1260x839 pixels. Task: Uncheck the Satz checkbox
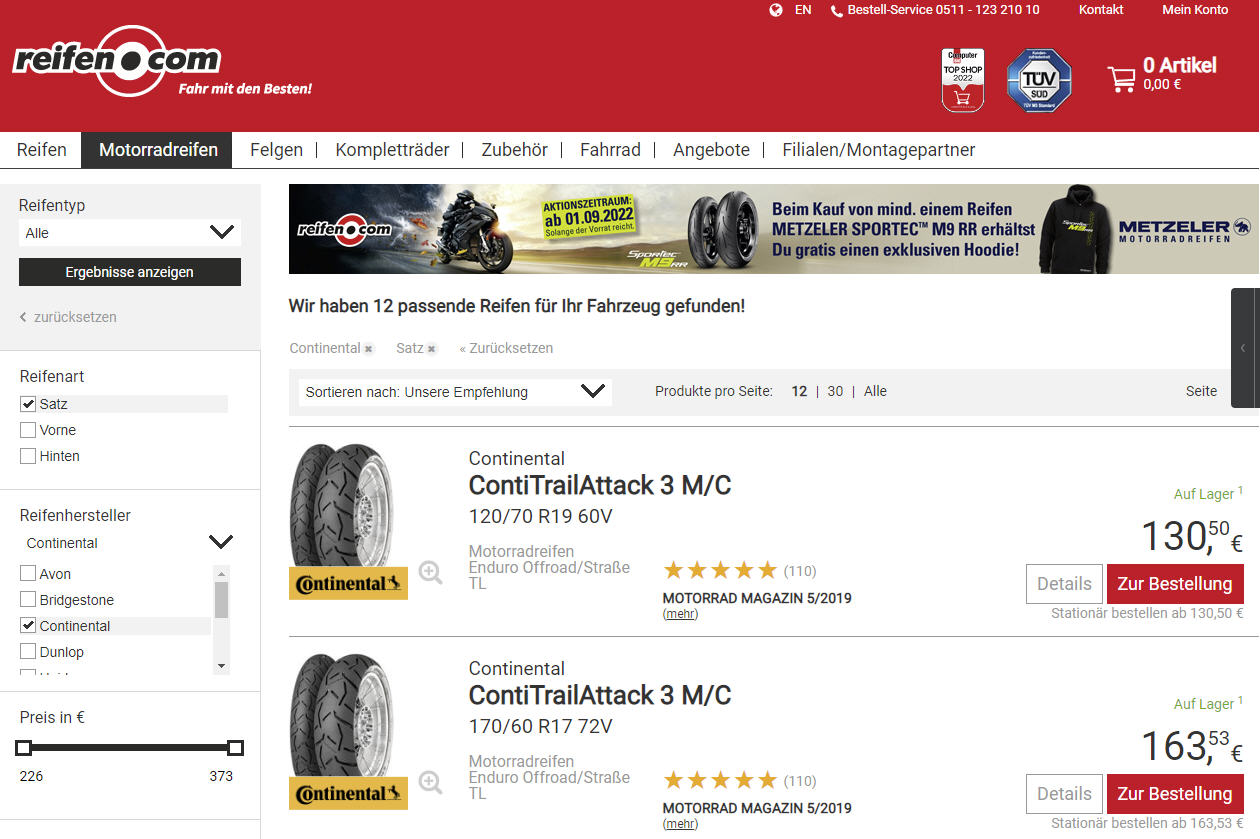click(28, 404)
